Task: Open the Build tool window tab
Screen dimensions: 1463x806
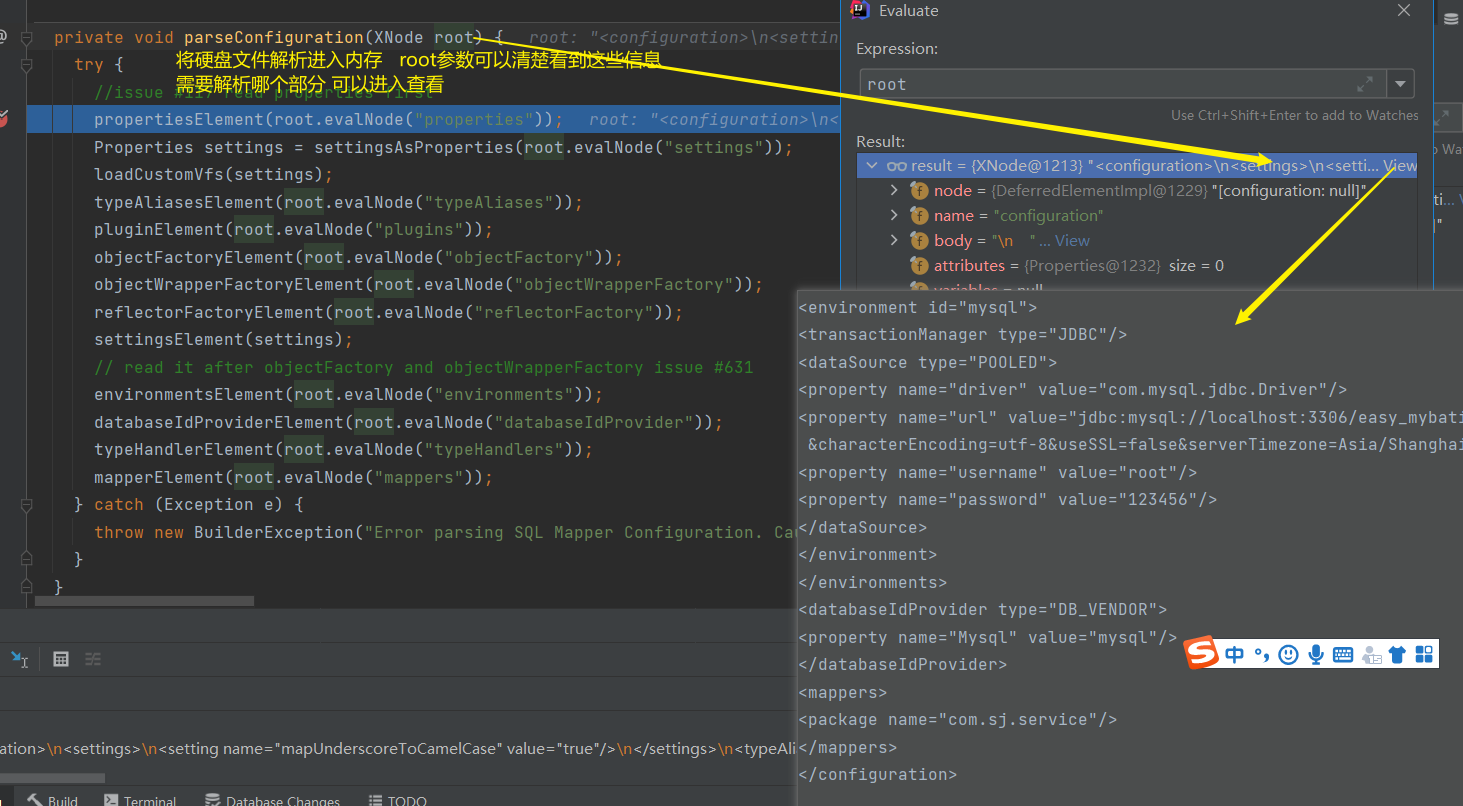Action: (52, 799)
